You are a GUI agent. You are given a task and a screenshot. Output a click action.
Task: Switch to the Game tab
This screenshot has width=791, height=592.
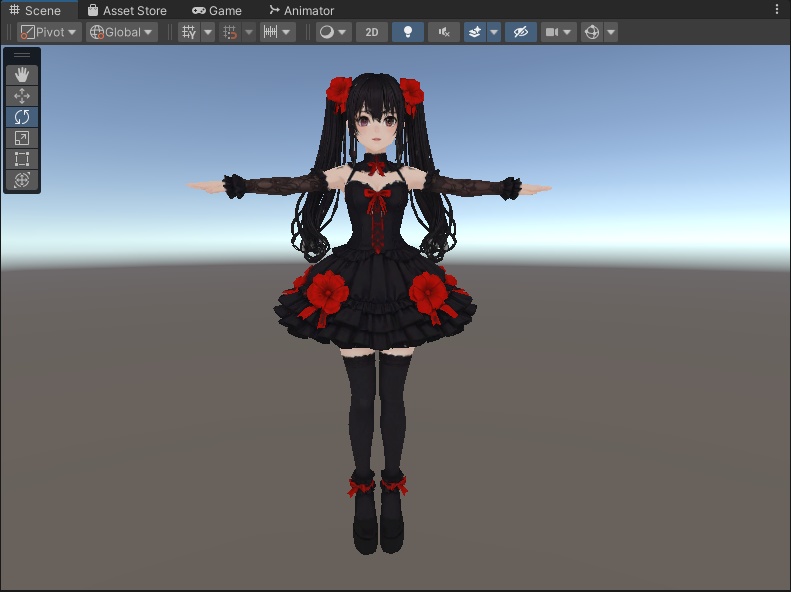(217, 10)
